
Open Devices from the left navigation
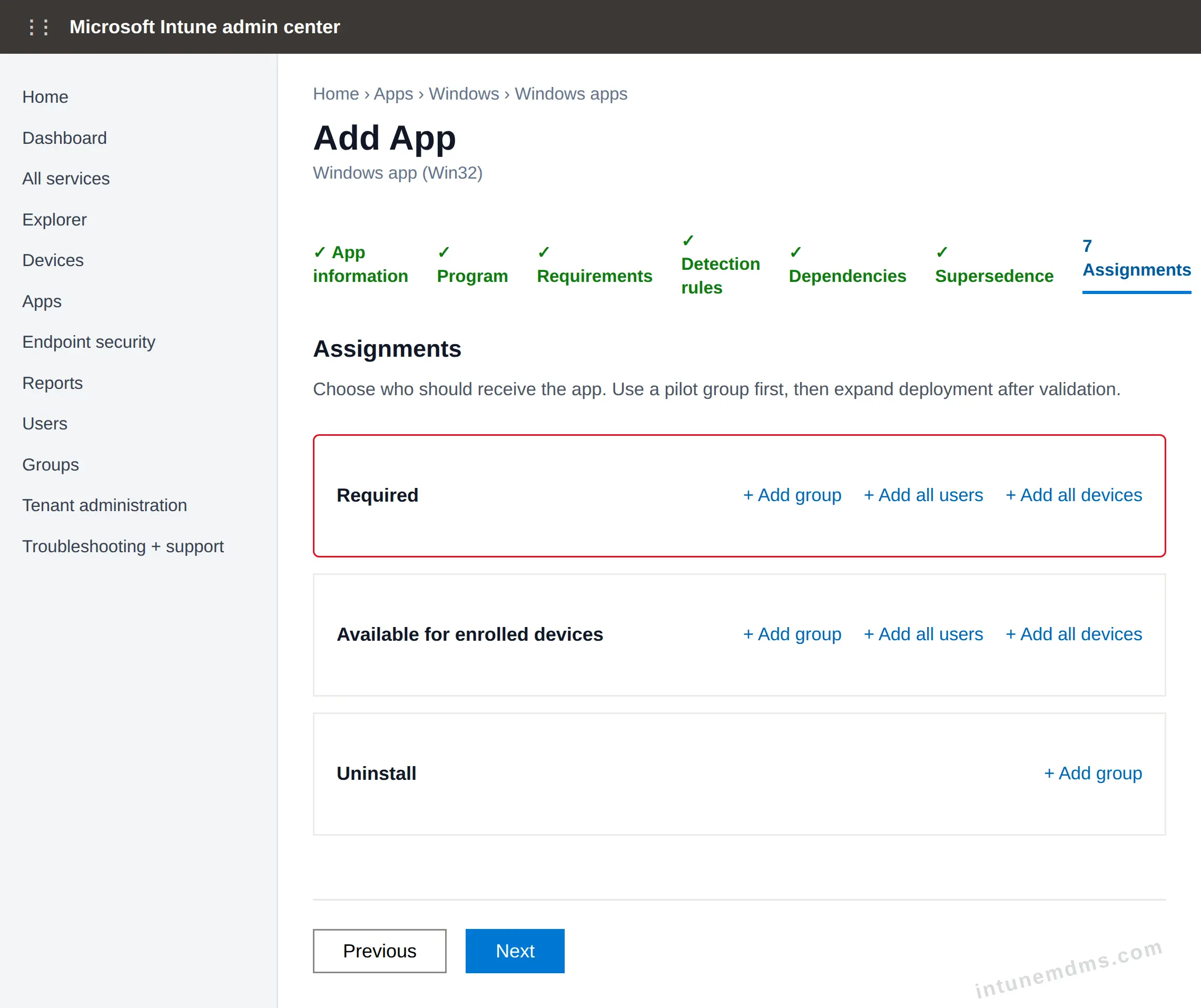point(53,260)
